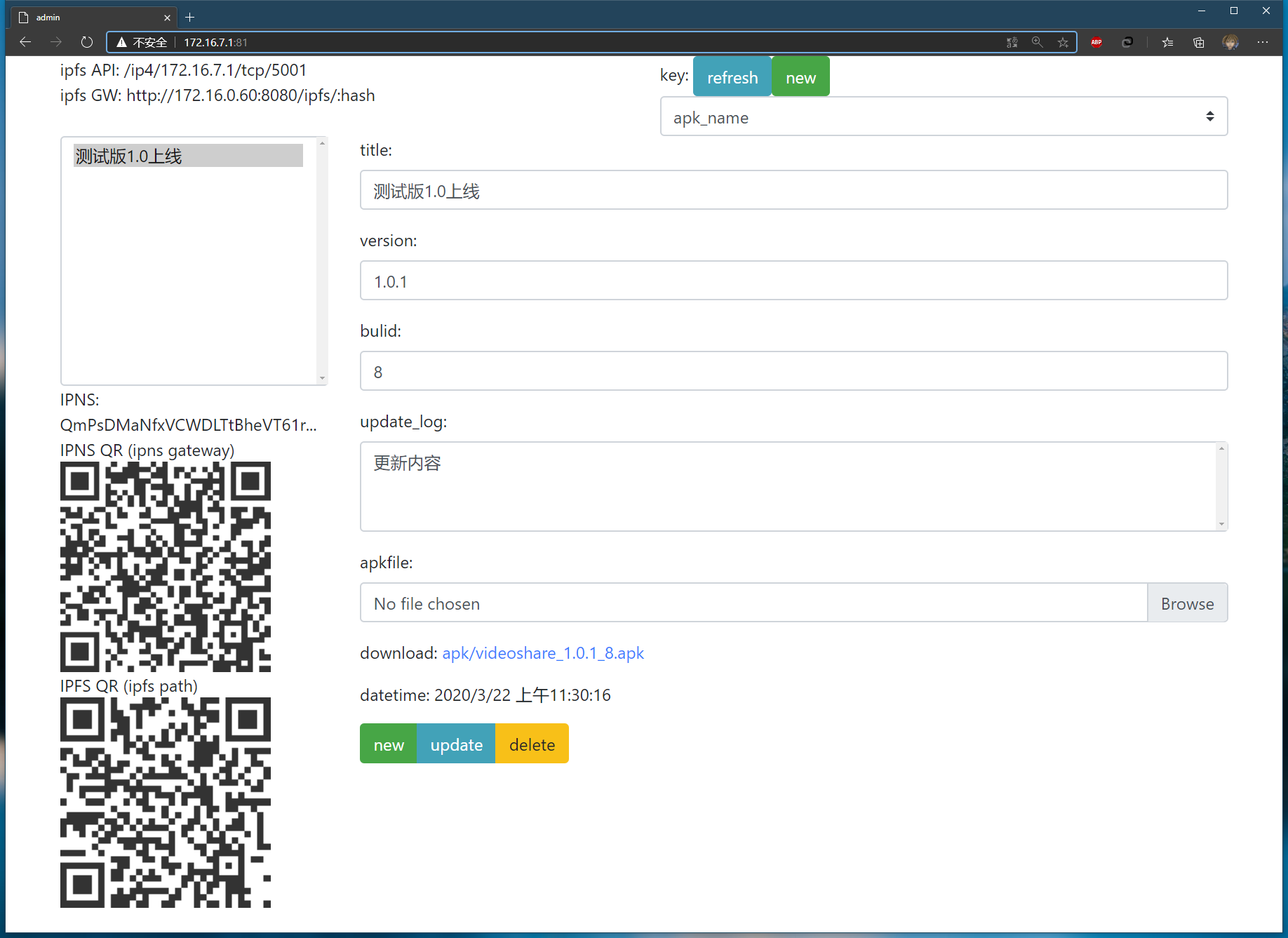Click the zoom magnifier icon in address bar
Image resolution: width=1288 pixels, height=938 pixels.
tap(1038, 42)
